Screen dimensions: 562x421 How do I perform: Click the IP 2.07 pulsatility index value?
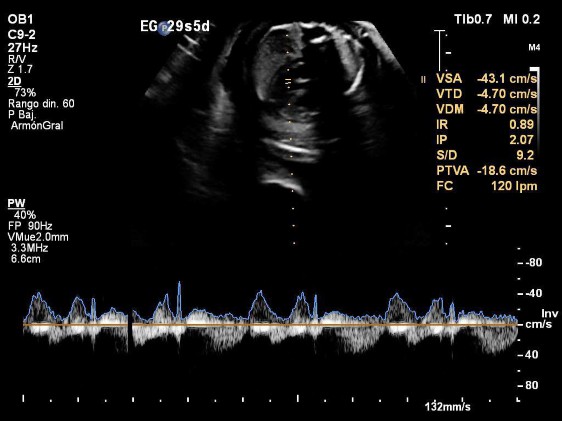click(x=485, y=139)
